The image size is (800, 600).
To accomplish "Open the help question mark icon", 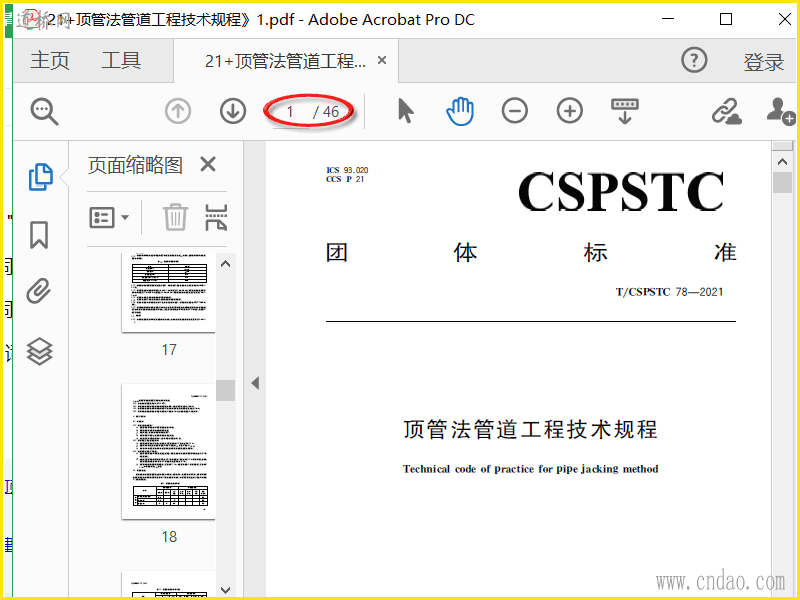I will pyautogui.click(x=694, y=60).
